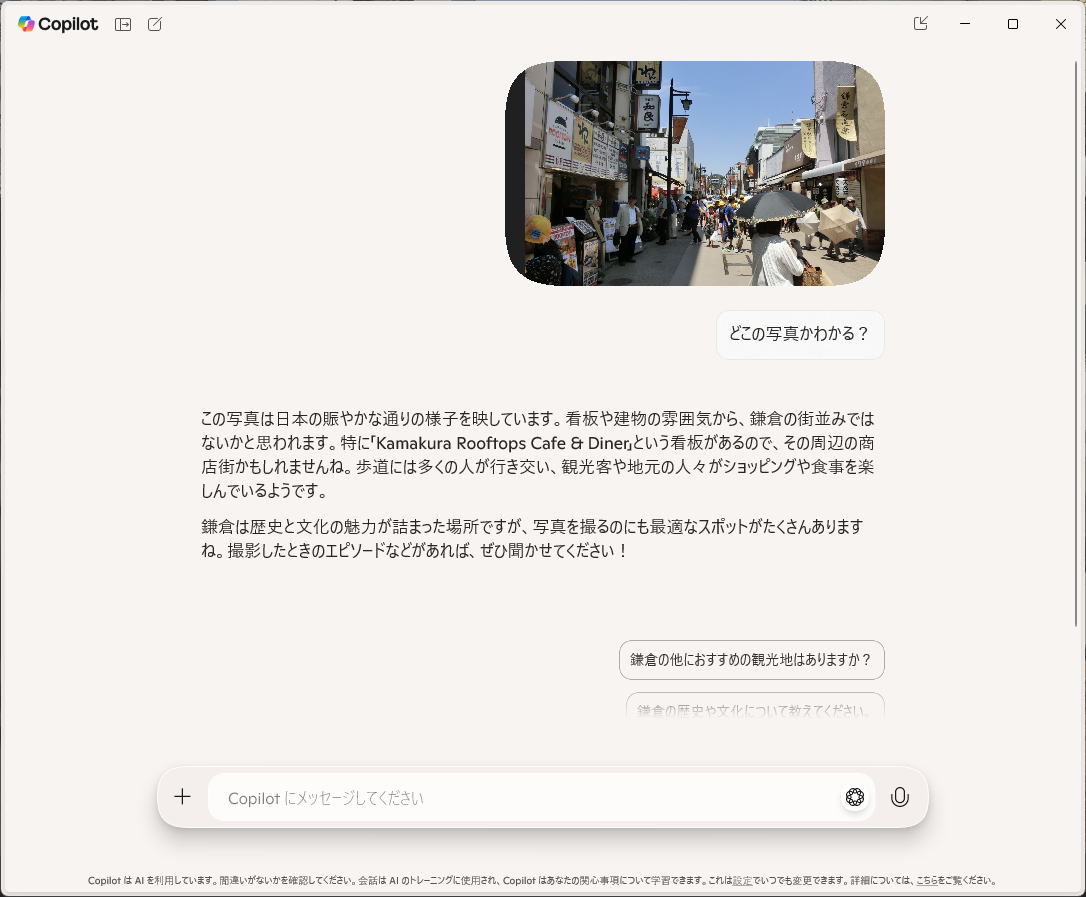Minimize the Copilot window

[965, 23]
